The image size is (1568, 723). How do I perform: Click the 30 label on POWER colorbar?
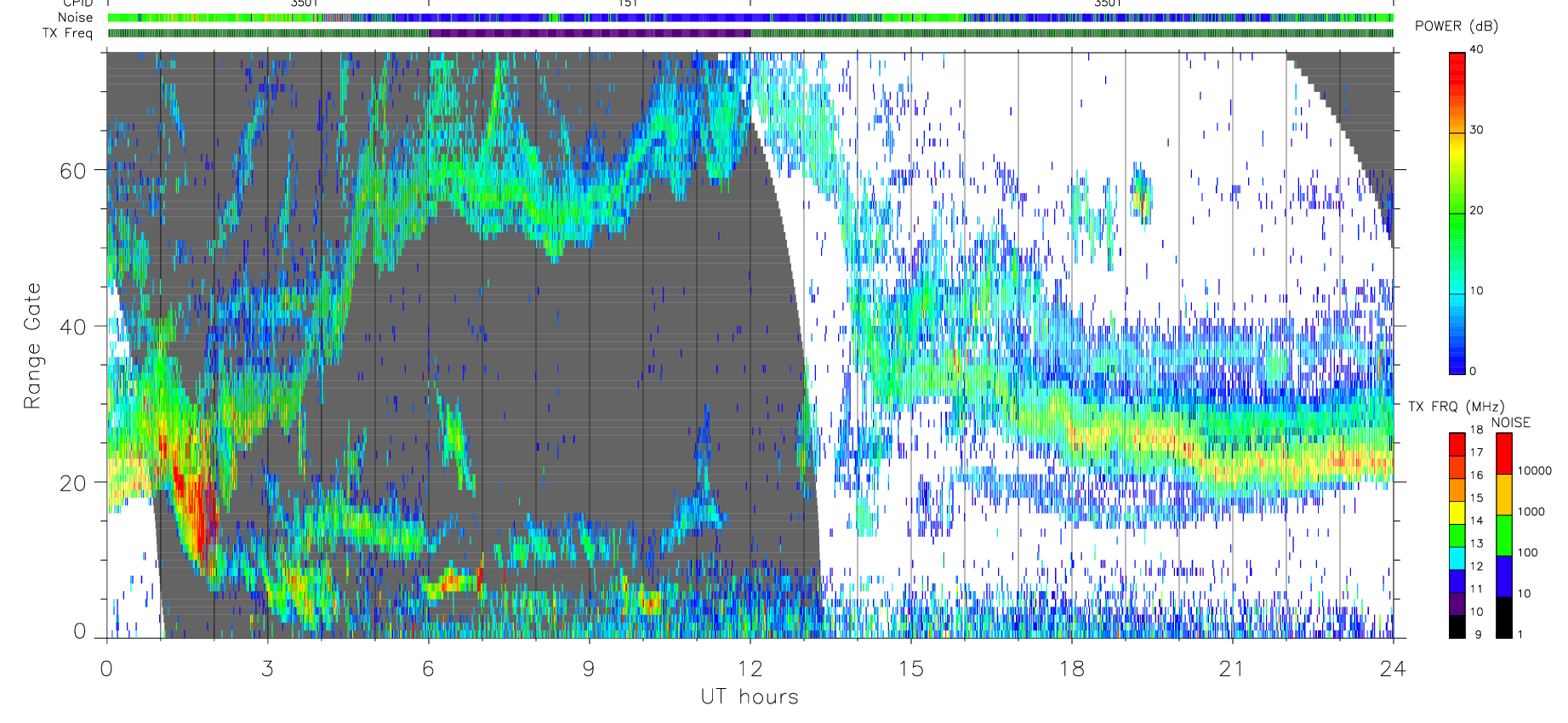point(1476,130)
